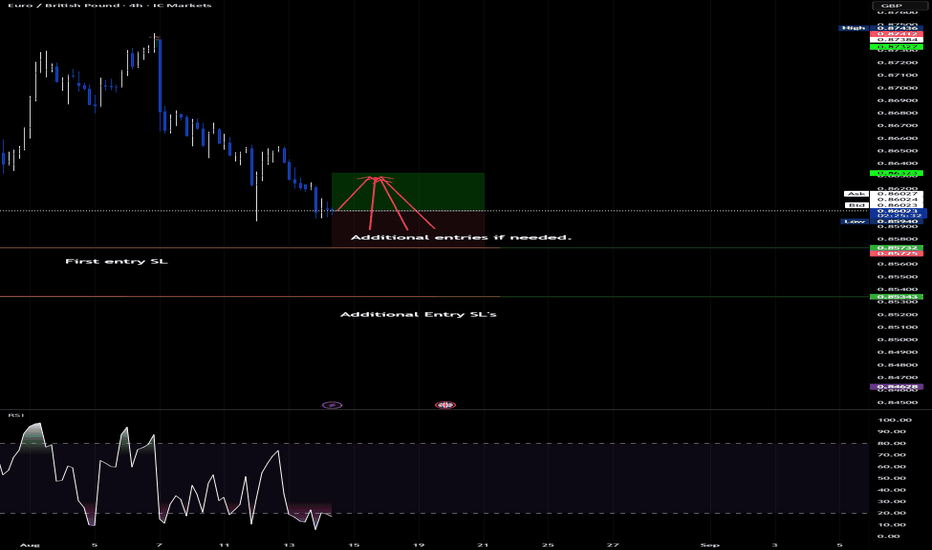Image resolution: width=932 pixels, height=550 pixels.
Task: Click the green 0.85343 price tag
Action: [896, 297]
